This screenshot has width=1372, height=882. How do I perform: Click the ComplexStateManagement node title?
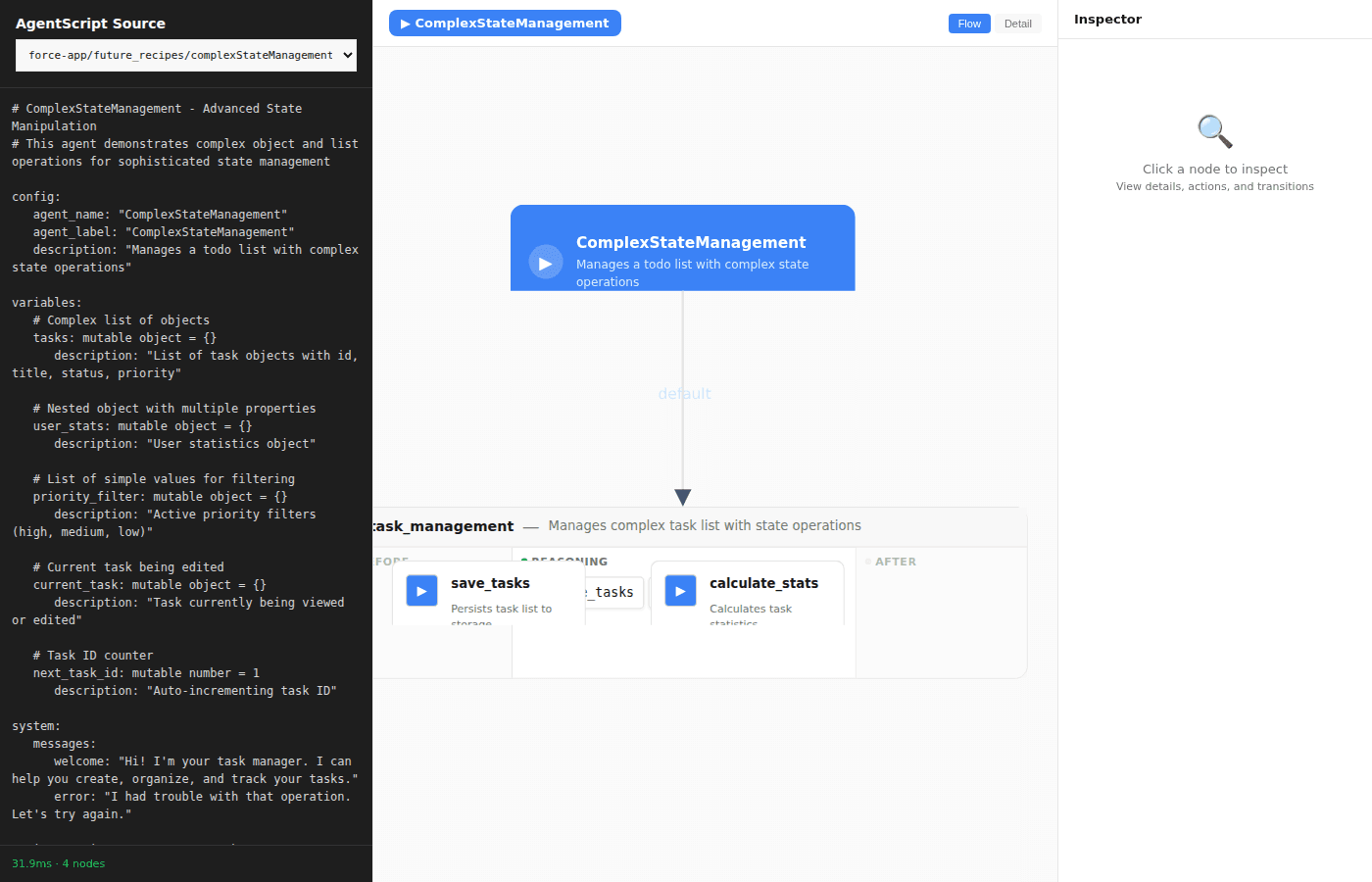tap(691, 242)
